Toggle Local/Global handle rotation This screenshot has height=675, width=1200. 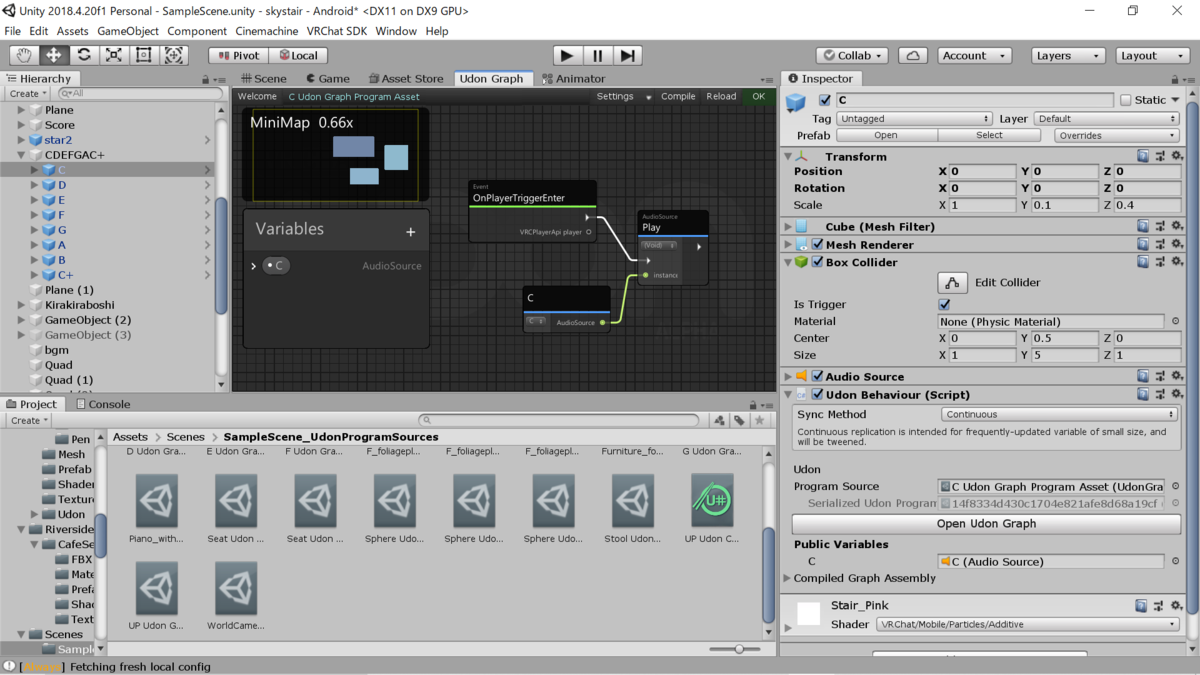click(x=297, y=56)
